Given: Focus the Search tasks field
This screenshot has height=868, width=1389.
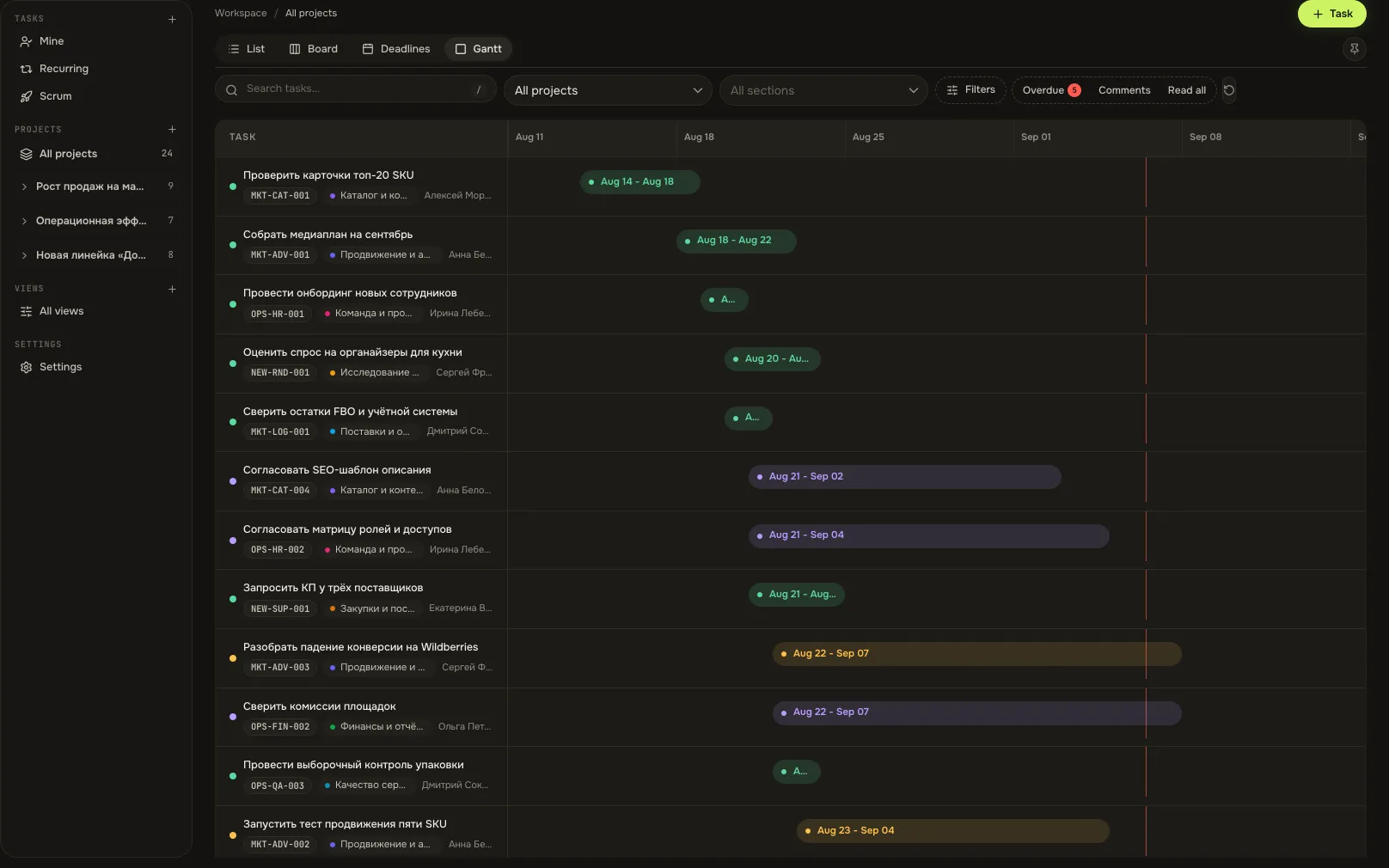Looking at the screenshot, I should [x=356, y=89].
